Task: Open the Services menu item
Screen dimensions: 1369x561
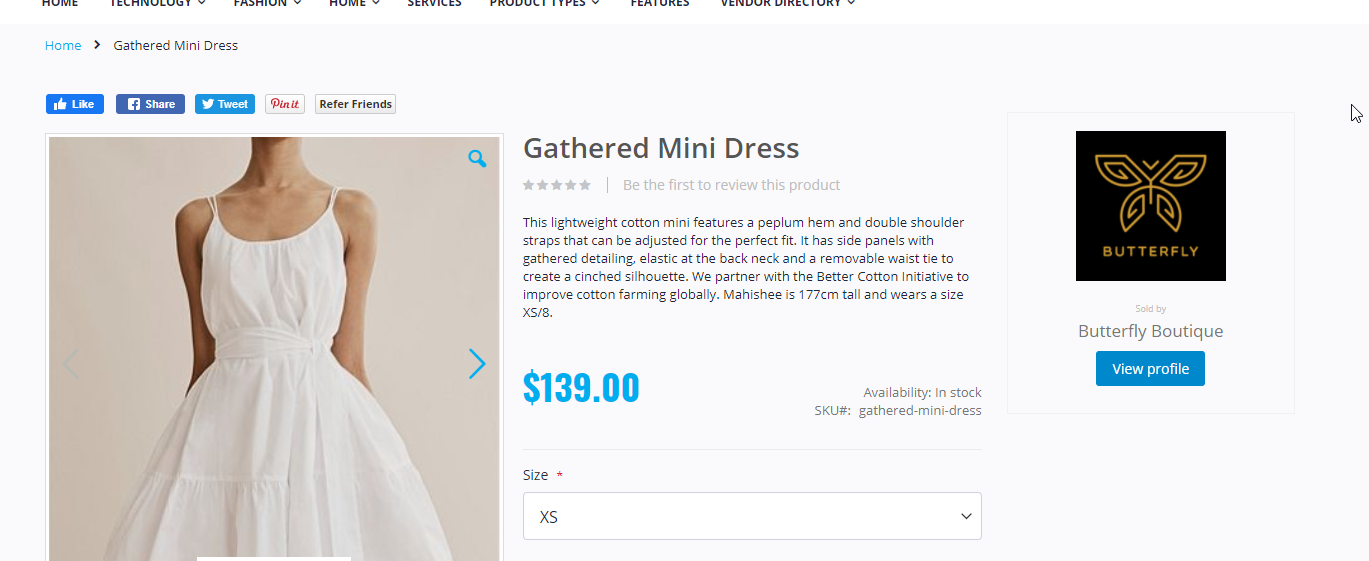Action: click(x=434, y=4)
